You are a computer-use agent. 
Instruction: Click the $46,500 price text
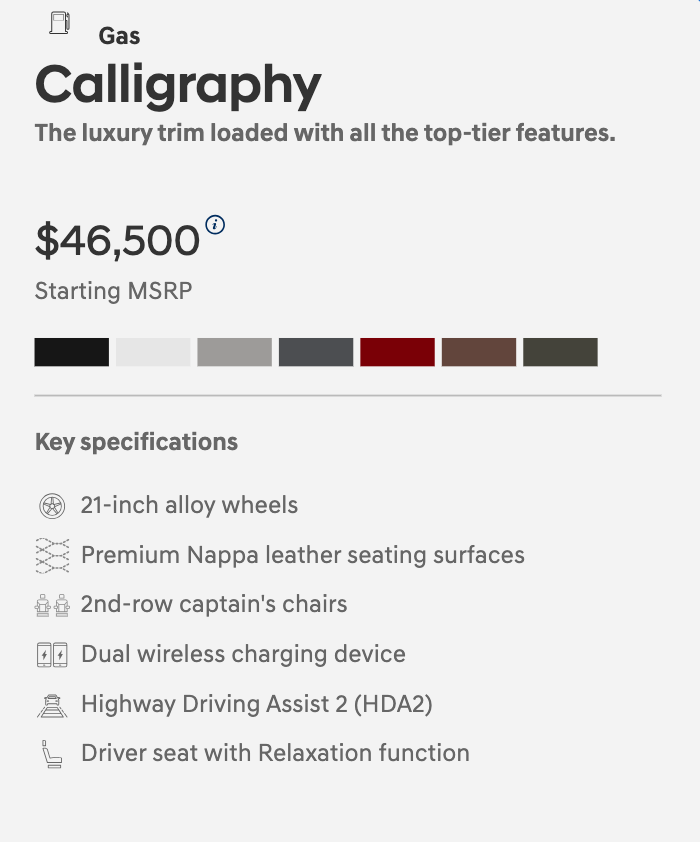point(117,241)
